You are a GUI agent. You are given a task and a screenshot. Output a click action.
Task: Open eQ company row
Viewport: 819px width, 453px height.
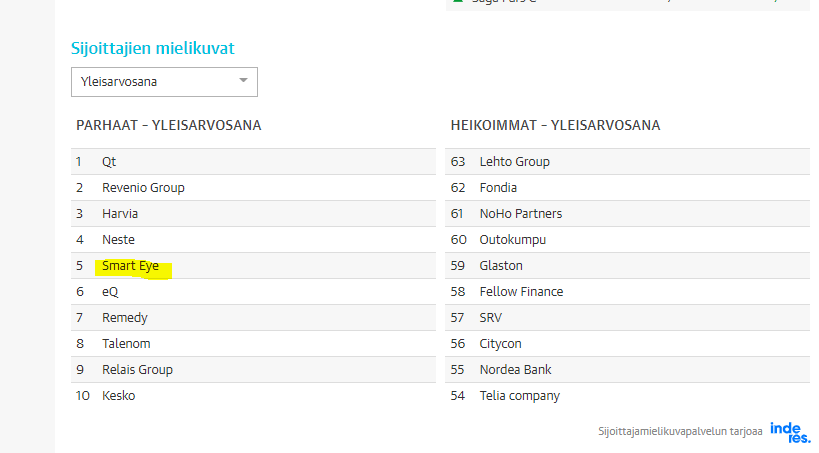click(253, 292)
